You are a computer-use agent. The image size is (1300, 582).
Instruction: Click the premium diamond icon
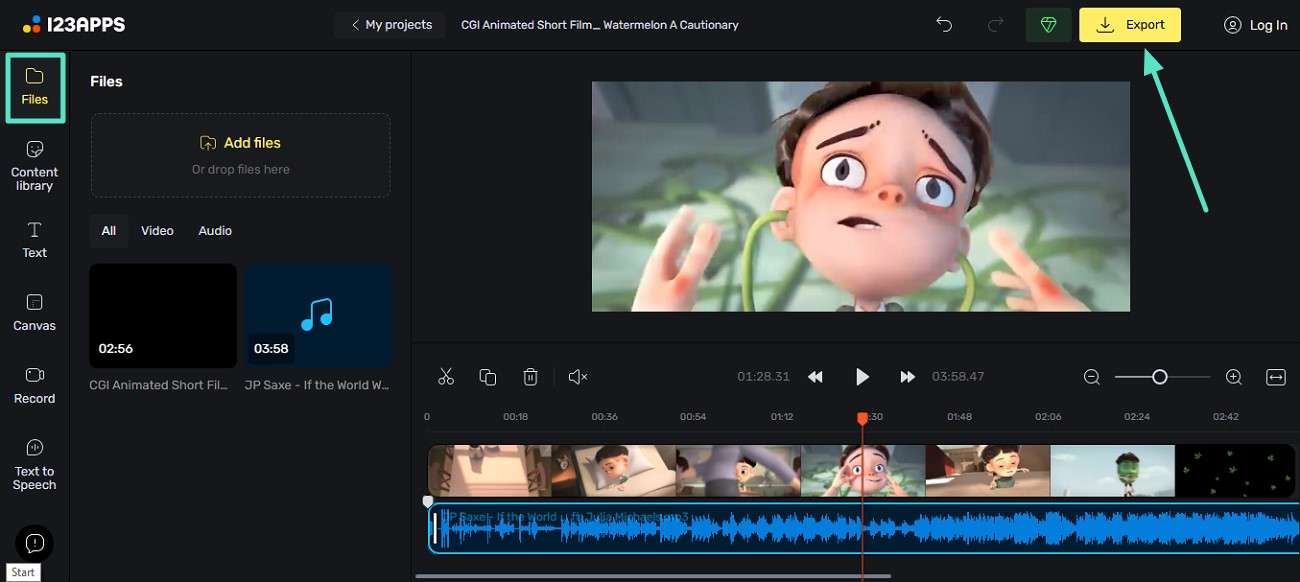(1048, 25)
